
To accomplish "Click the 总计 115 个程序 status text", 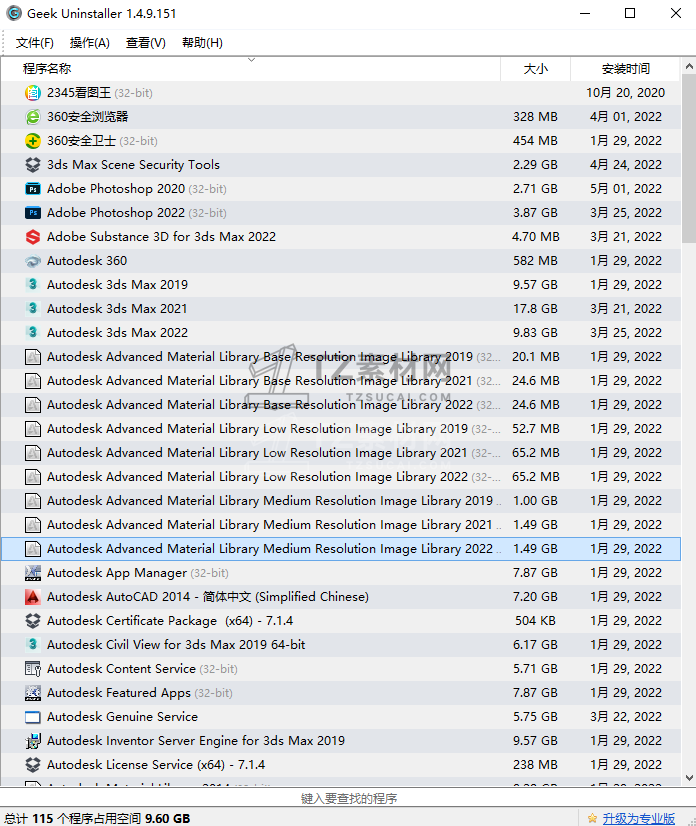I will [97, 818].
